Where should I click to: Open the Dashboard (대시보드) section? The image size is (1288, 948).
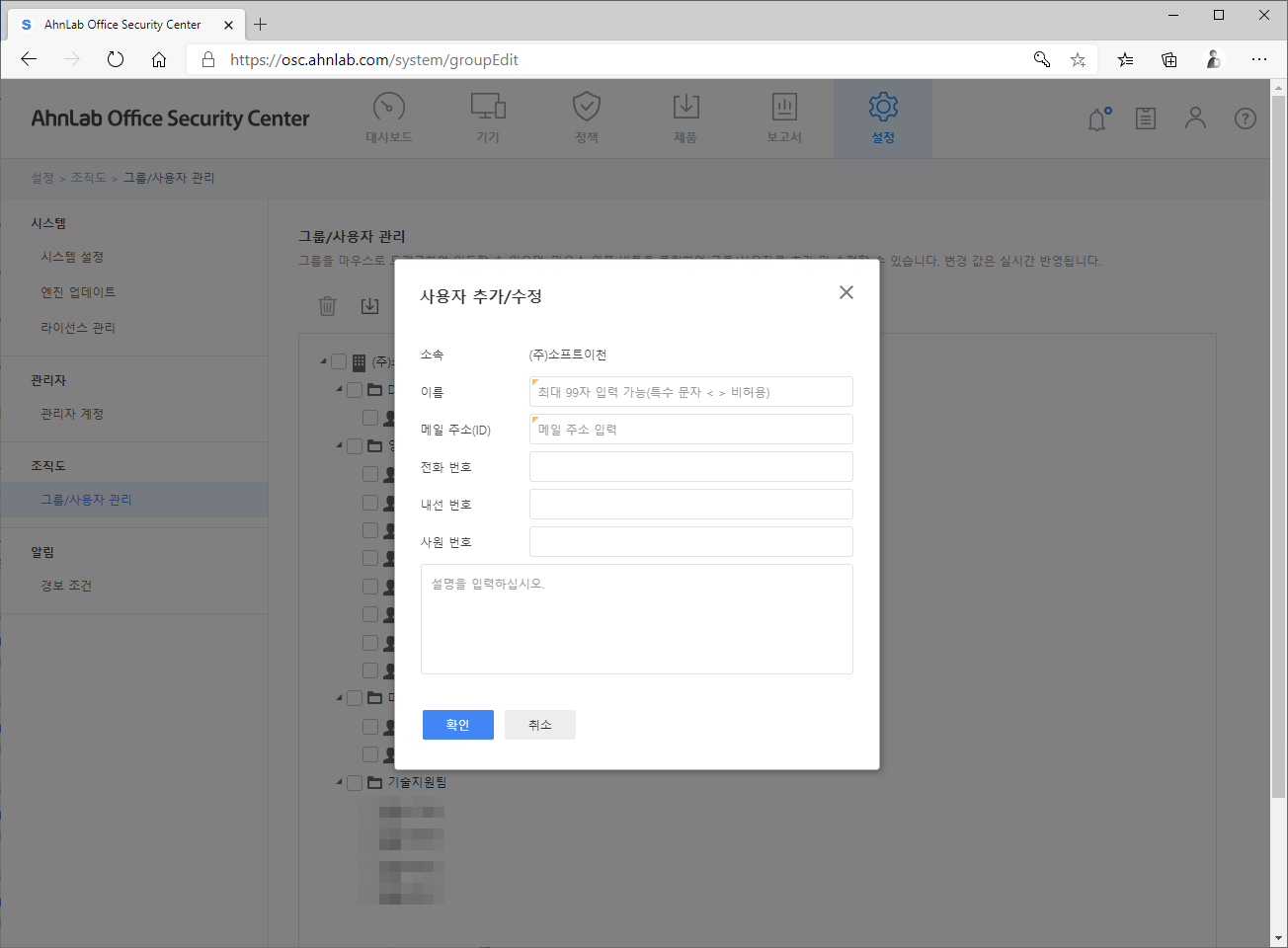click(389, 118)
